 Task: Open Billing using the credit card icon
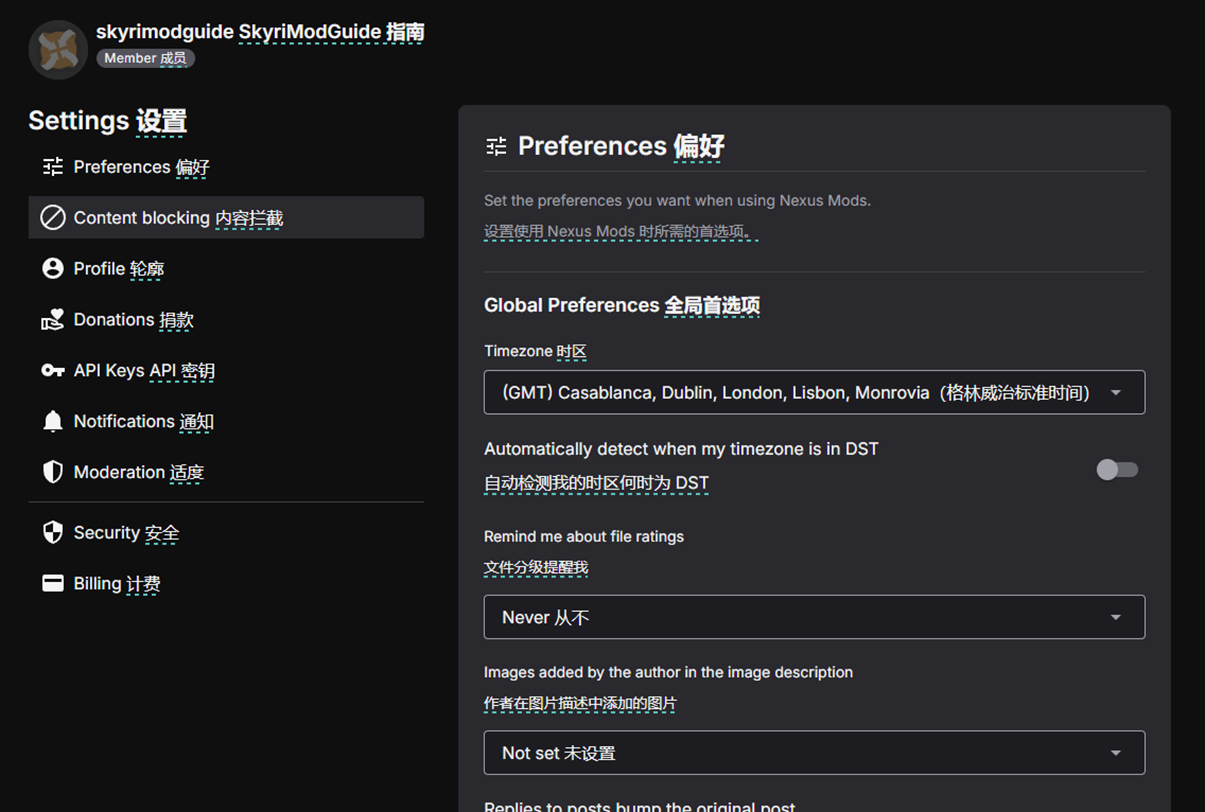[53, 583]
